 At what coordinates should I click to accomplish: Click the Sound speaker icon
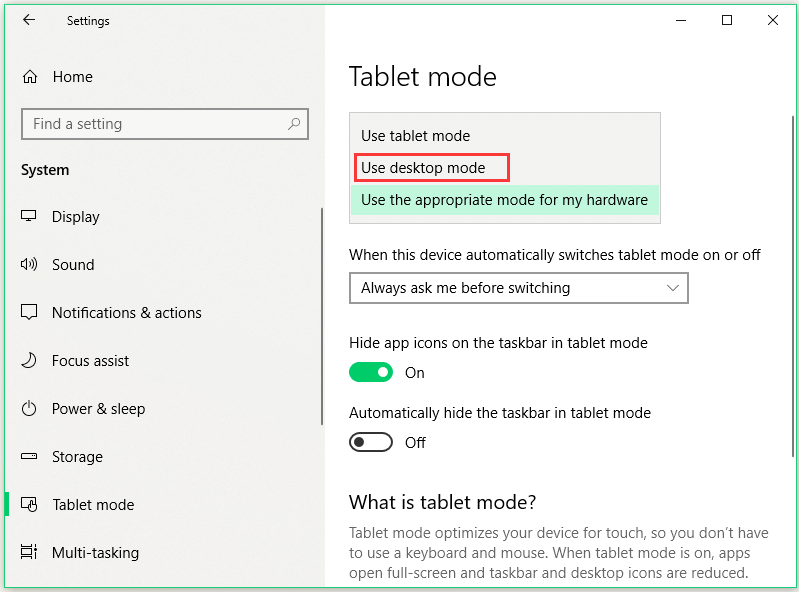(29, 264)
